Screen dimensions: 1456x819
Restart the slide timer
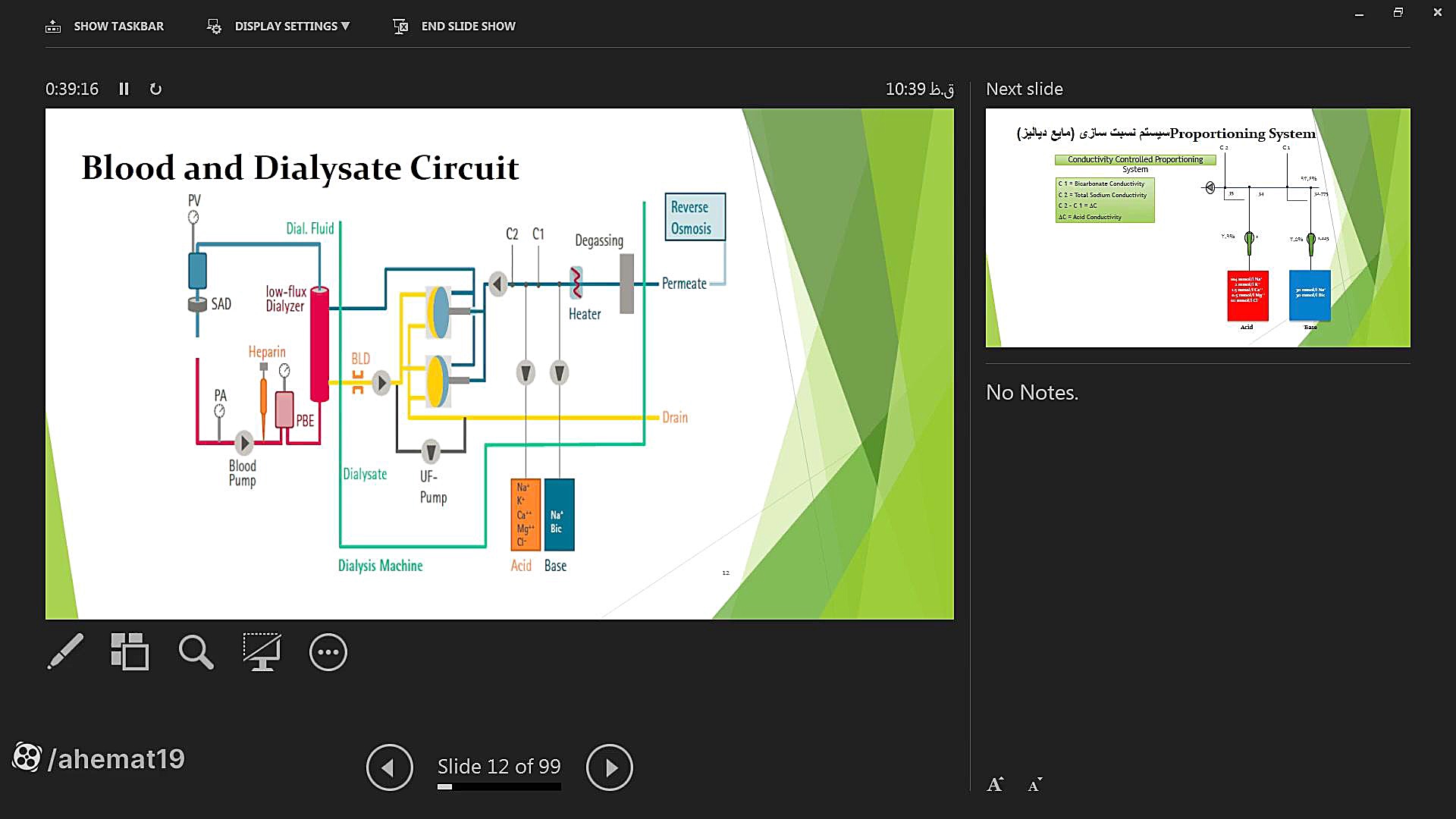click(155, 89)
